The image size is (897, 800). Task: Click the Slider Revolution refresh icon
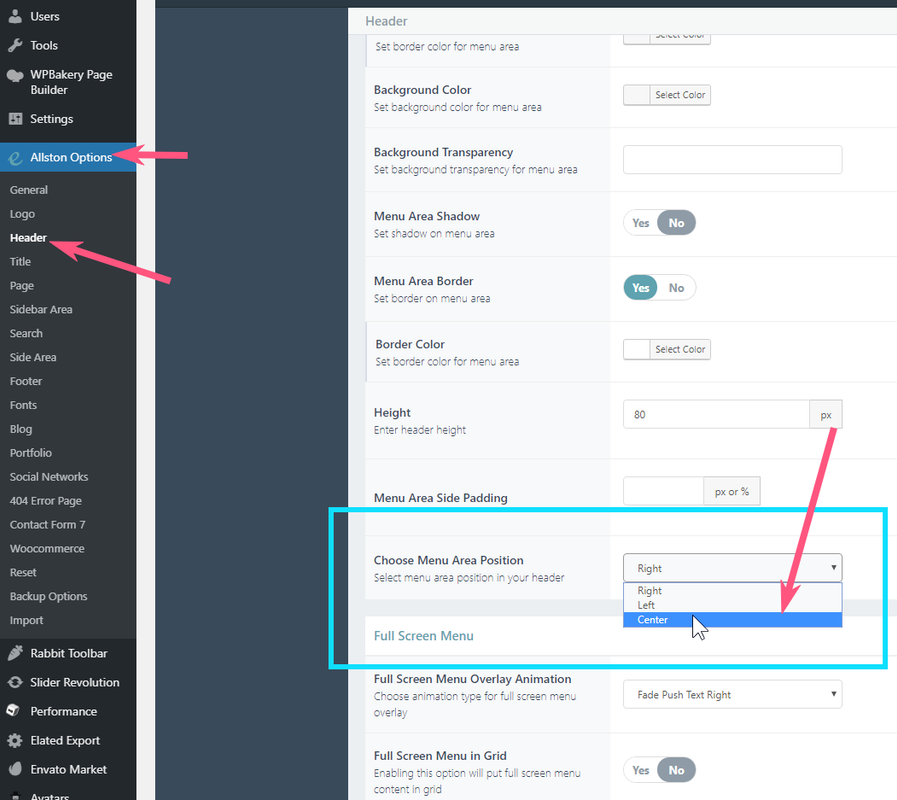tap(15, 682)
